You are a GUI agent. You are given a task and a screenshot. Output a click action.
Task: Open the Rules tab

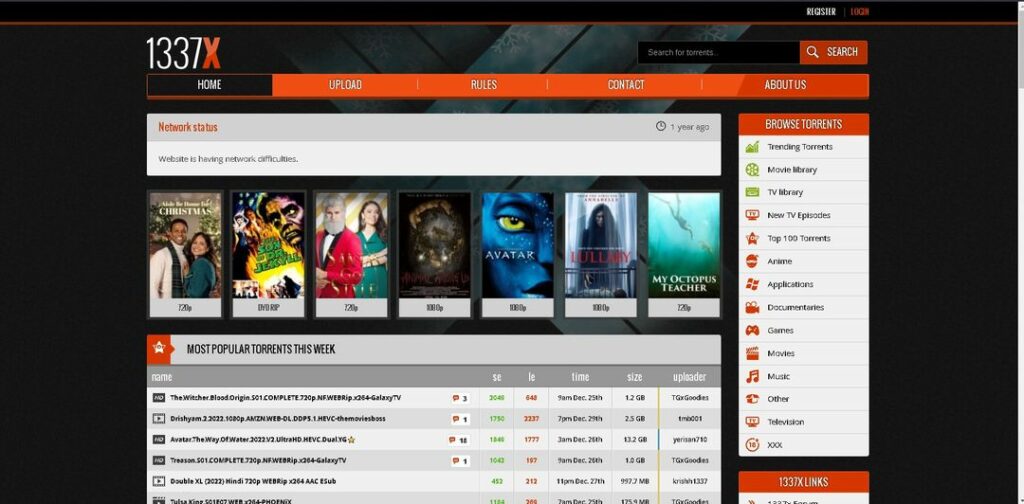pos(483,85)
